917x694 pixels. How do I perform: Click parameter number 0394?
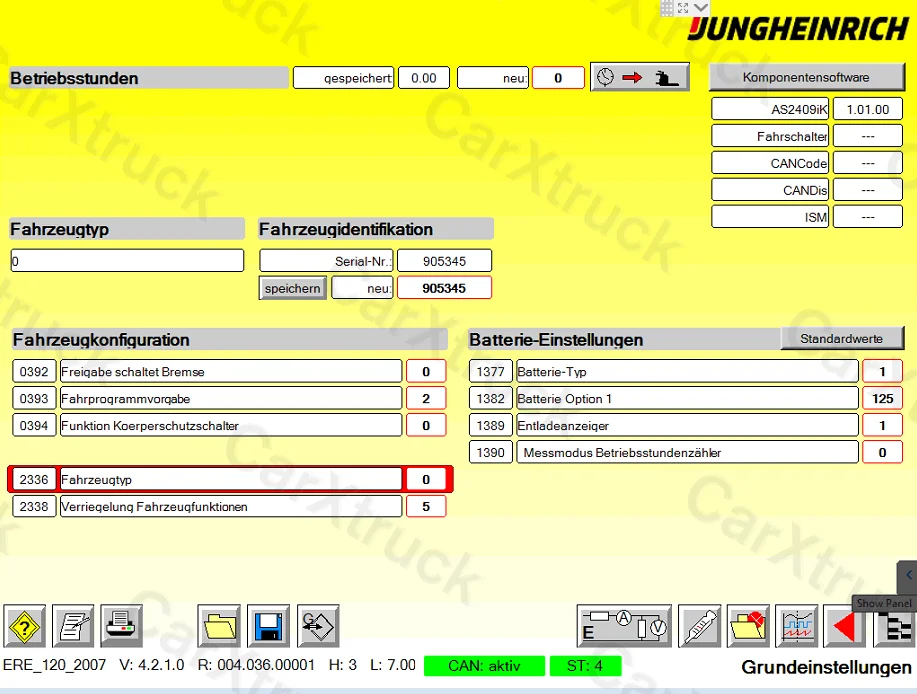[34, 425]
